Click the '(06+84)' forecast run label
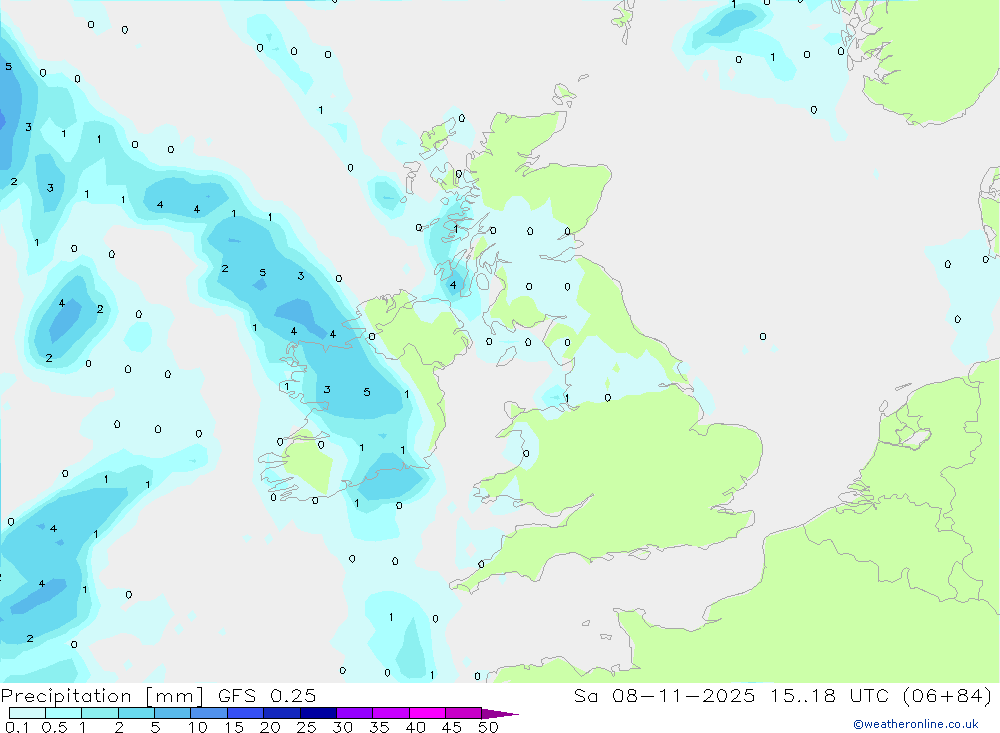Screen dimensions: 1000x733 tap(947, 696)
